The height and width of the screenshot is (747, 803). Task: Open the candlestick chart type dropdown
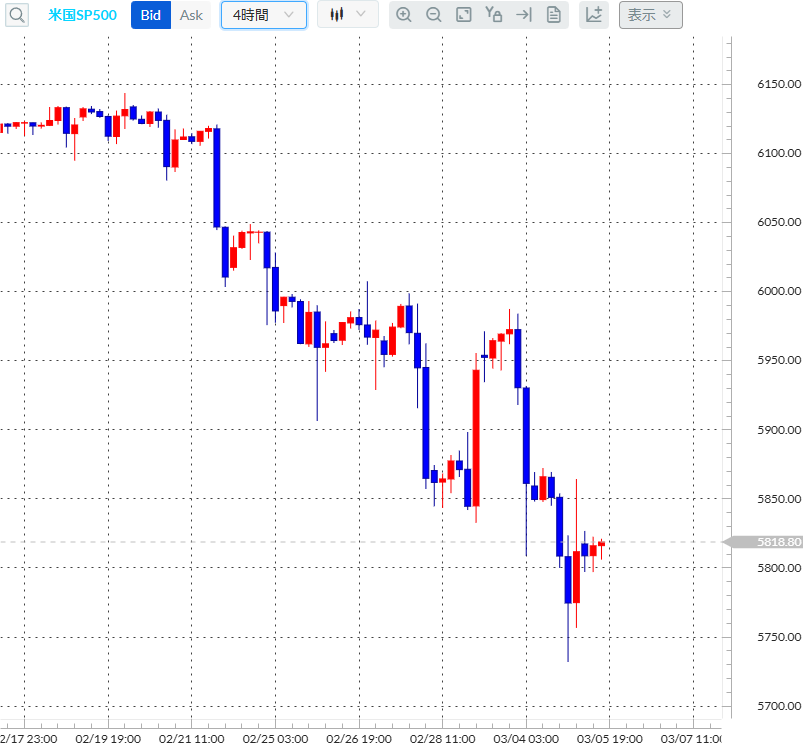pos(348,14)
